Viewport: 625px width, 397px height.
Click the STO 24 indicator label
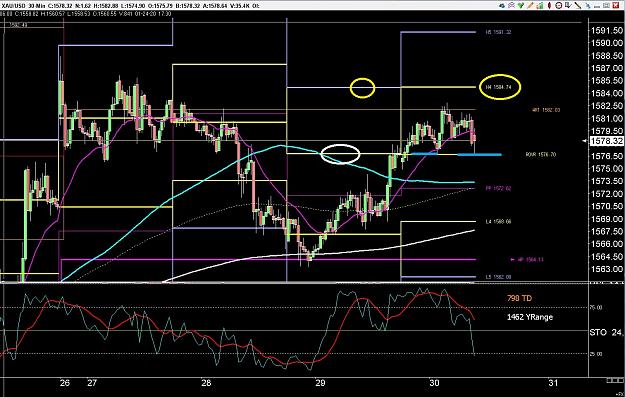tap(605, 332)
